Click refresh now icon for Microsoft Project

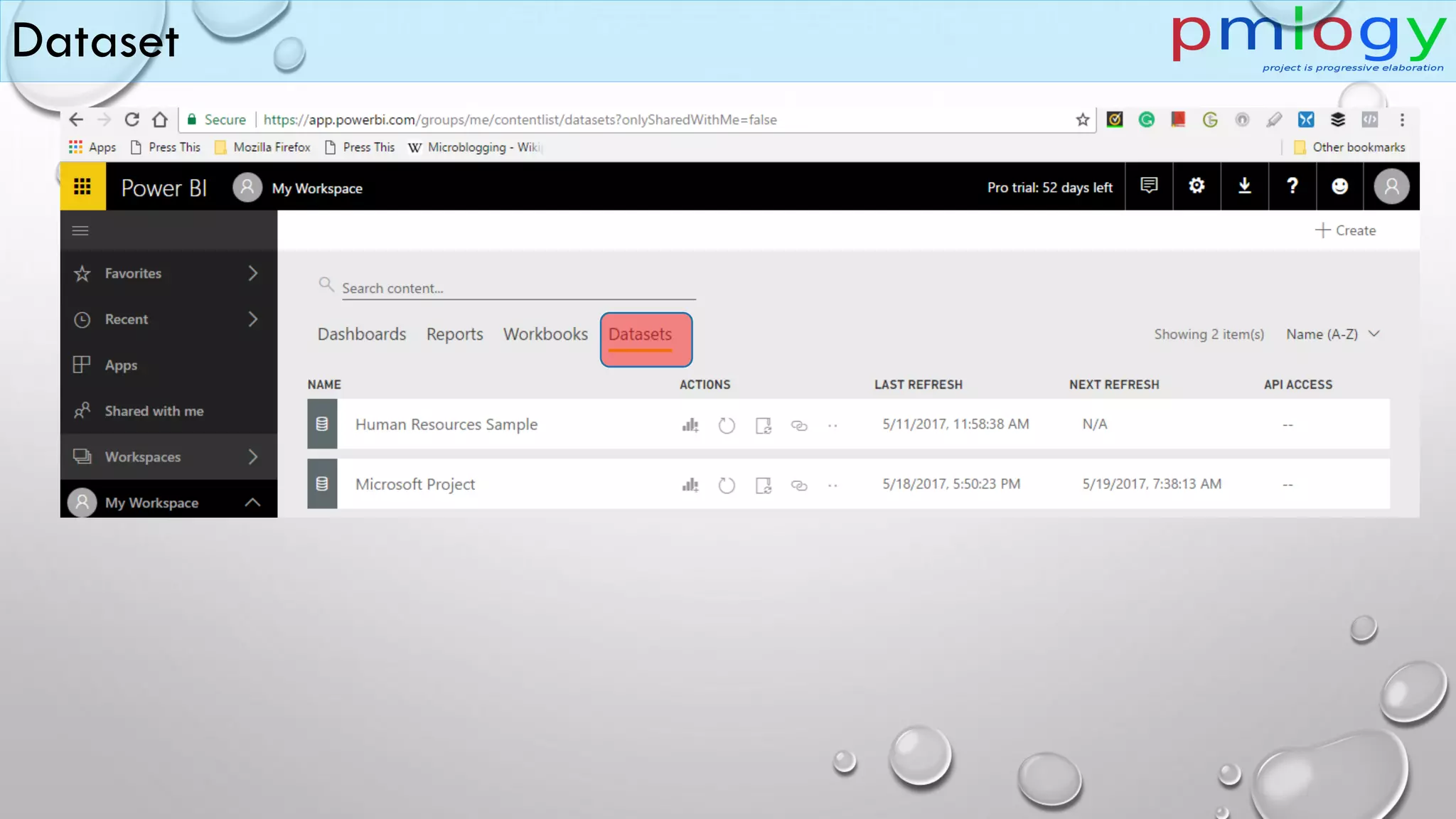[x=726, y=486]
